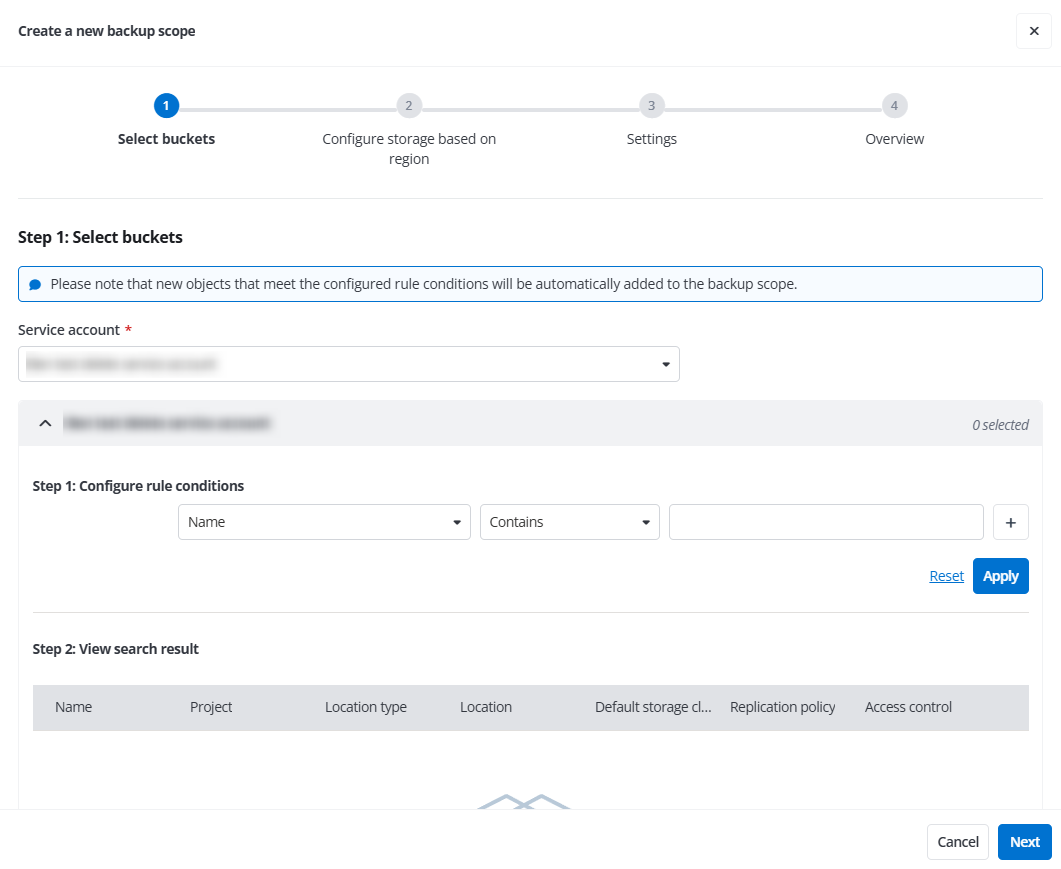The width and height of the screenshot is (1061, 869).
Task: Click the step 1 Select buckets circle
Action: (x=166, y=105)
